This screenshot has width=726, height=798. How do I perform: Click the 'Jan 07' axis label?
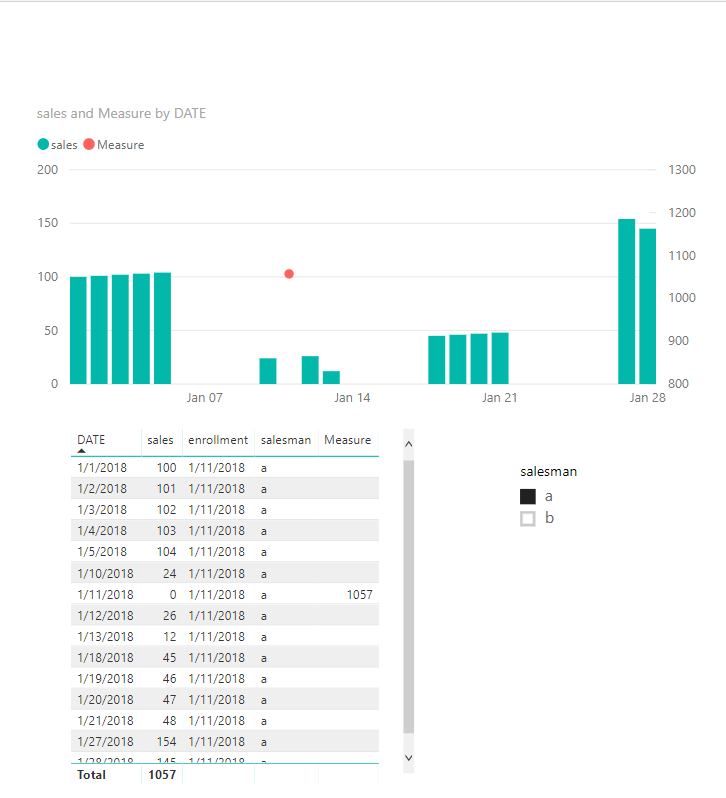click(x=205, y=397)
